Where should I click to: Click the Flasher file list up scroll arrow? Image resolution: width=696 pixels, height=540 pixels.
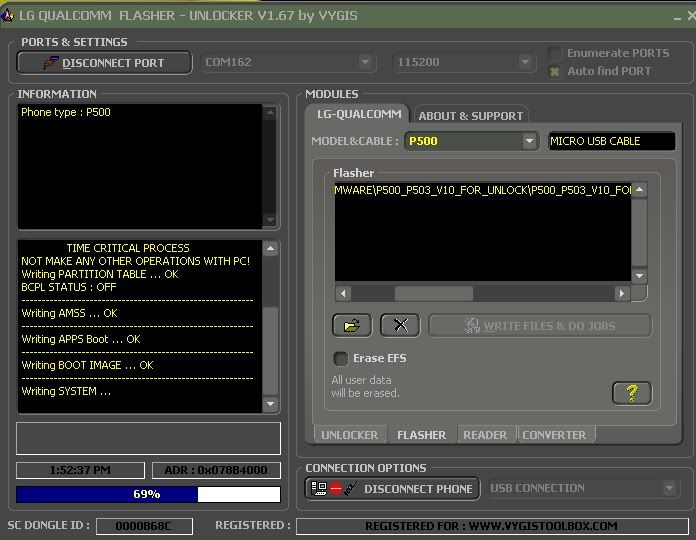tap(639, 189)
